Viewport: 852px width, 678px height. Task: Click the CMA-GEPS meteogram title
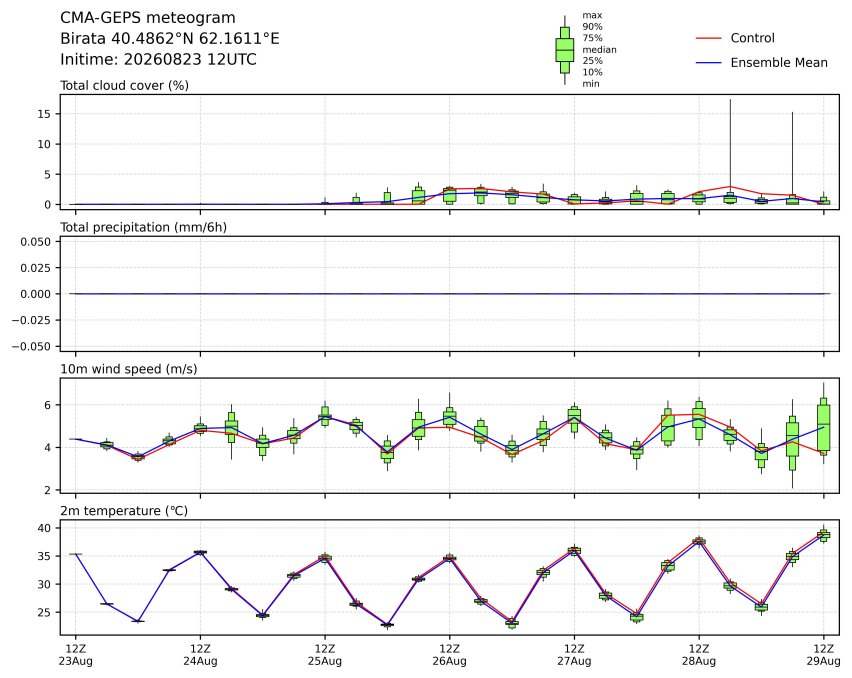click(x=148, y=18)
